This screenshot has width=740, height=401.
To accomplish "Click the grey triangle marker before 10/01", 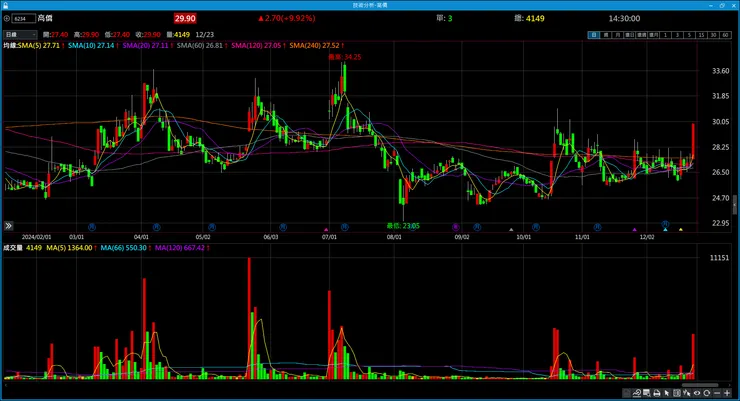I will click(x=511, y=229).
